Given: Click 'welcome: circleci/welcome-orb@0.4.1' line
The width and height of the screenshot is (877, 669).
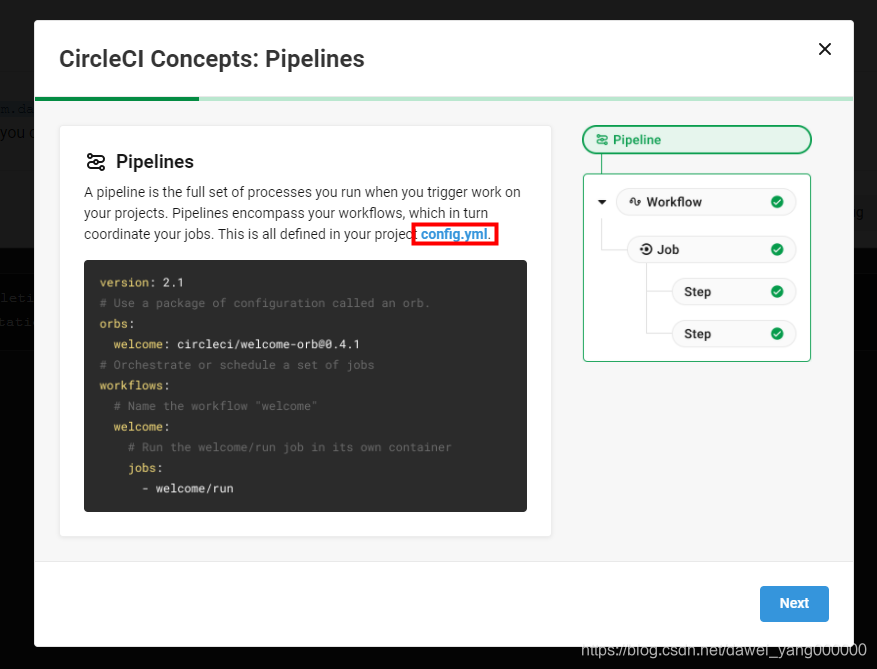Looking at the screenshot, I should pyautogui.click(x=236, y=344).
